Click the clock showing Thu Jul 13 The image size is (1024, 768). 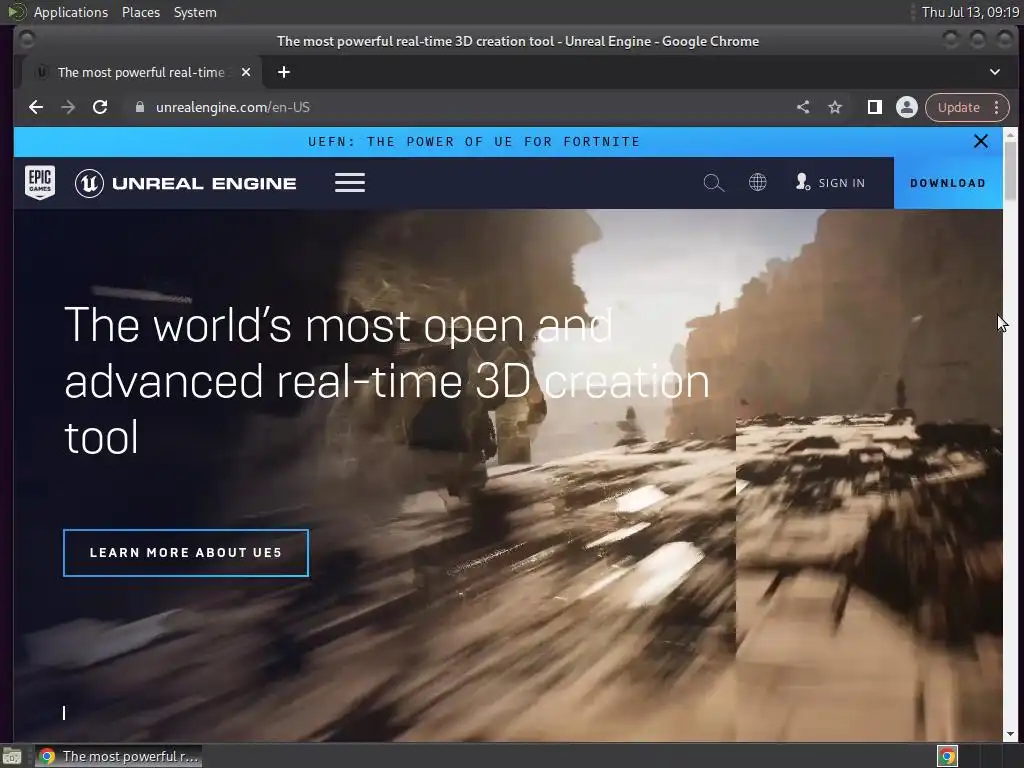point(970,12)
